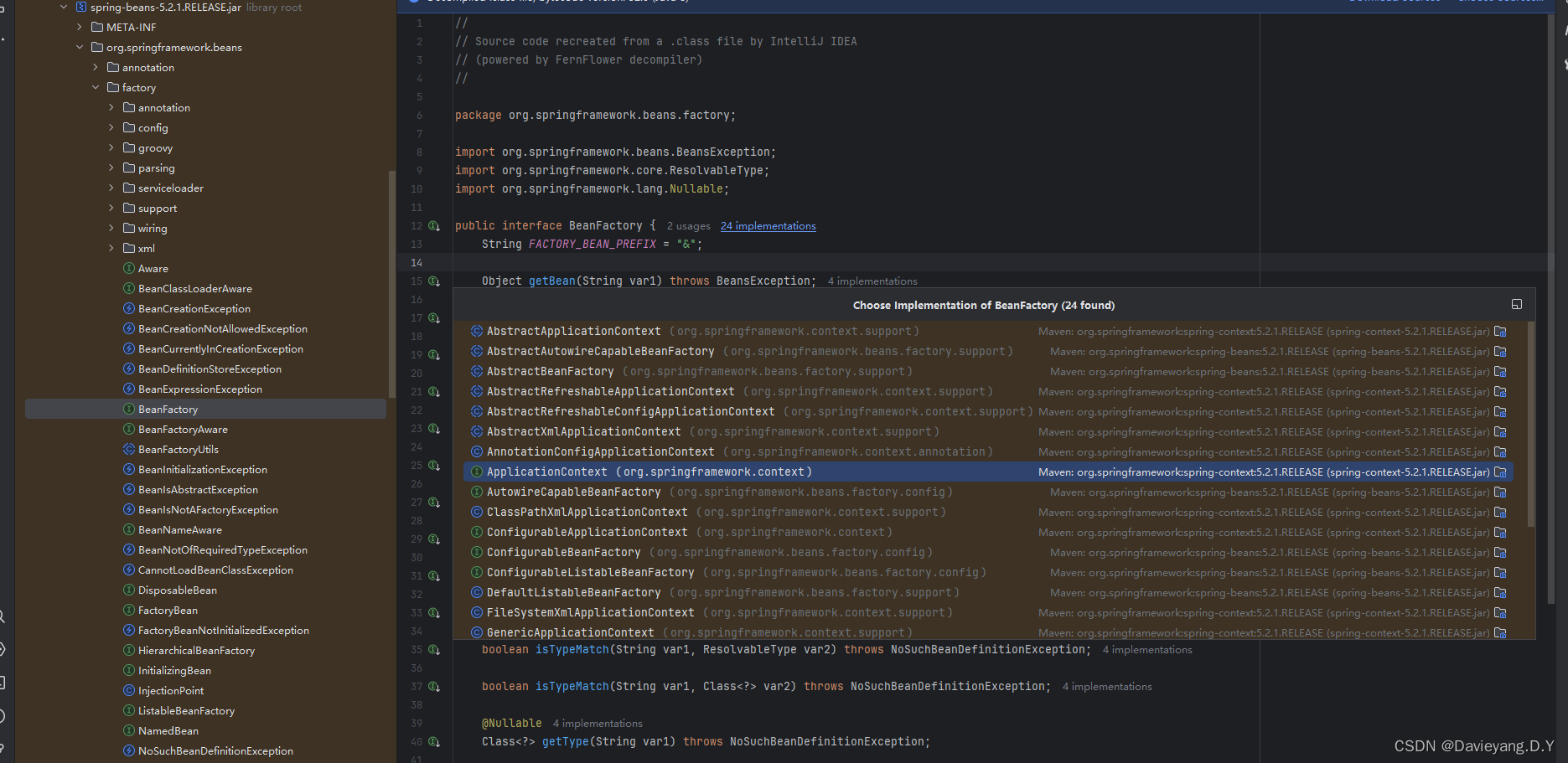Click the gutter implementation icon on line 35
The image size is (1568, 763).
434,650
